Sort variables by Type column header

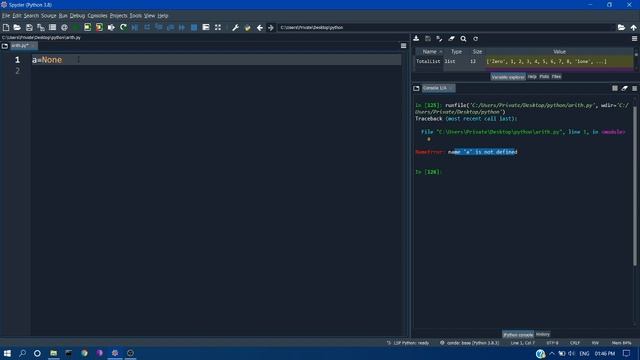pyautogui.click(x=456, y=52)
